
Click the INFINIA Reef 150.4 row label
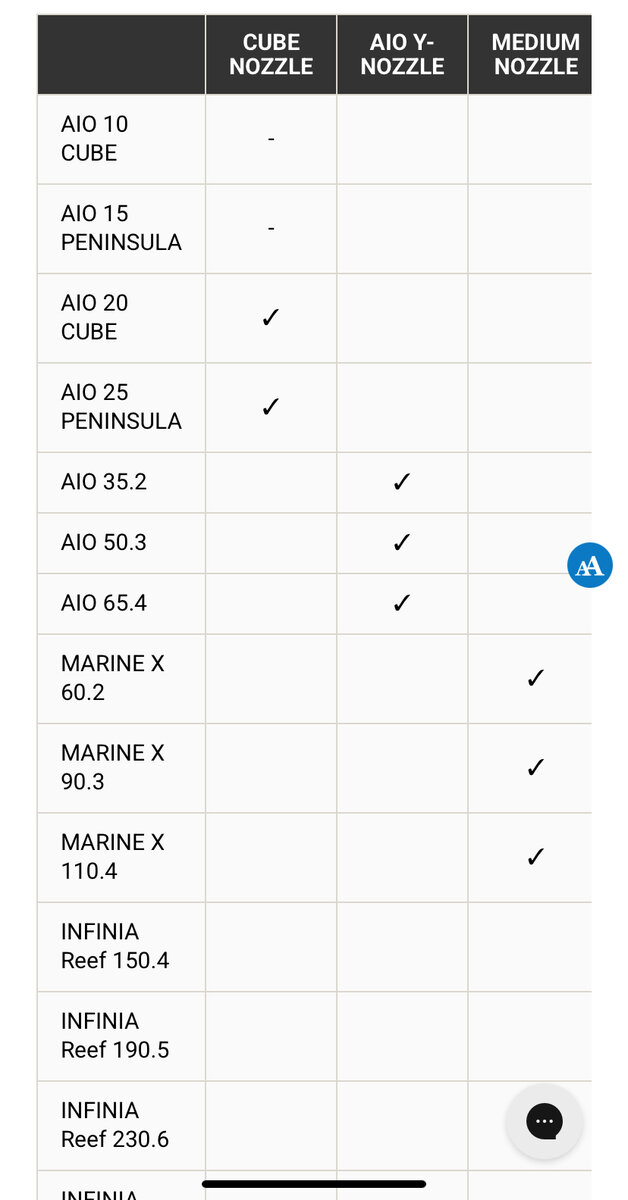coord(115,946)
